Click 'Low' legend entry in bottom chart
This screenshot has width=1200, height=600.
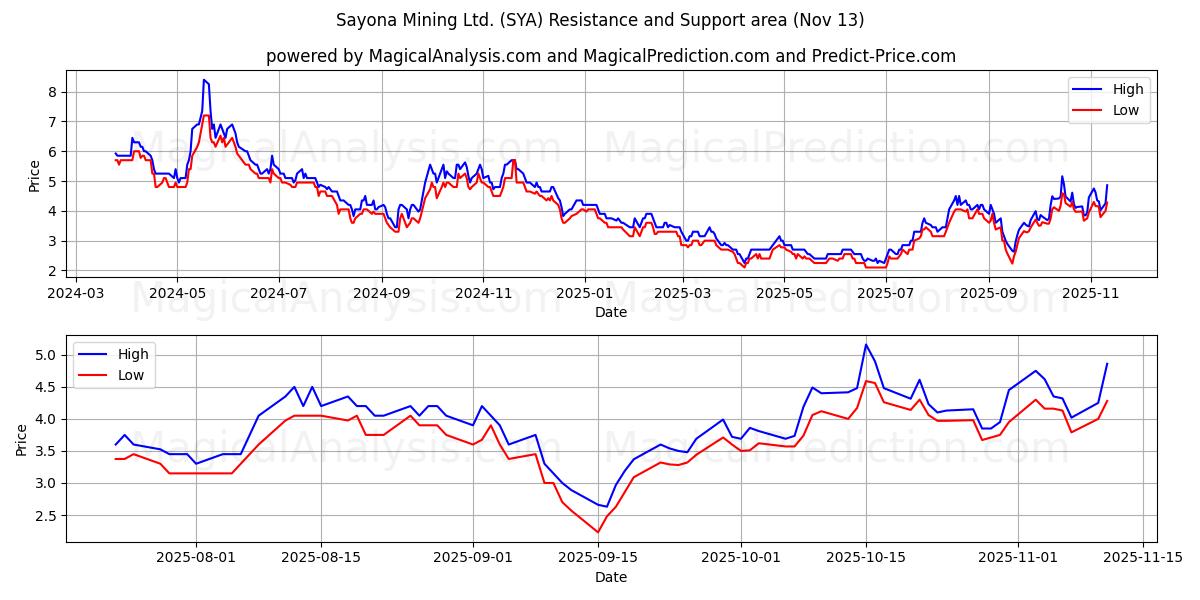pos(130,375)
